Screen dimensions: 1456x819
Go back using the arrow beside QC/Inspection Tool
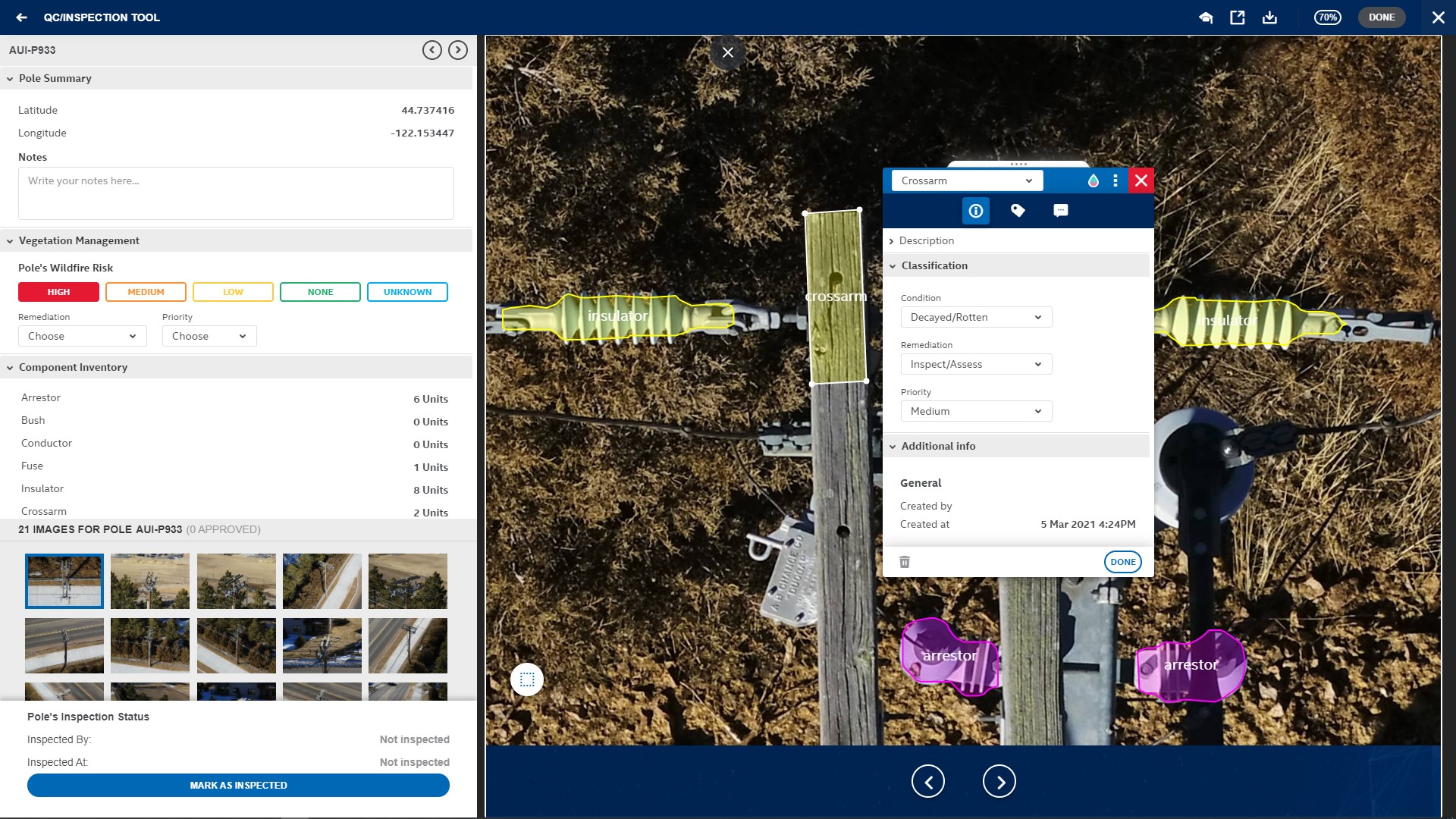20,17
